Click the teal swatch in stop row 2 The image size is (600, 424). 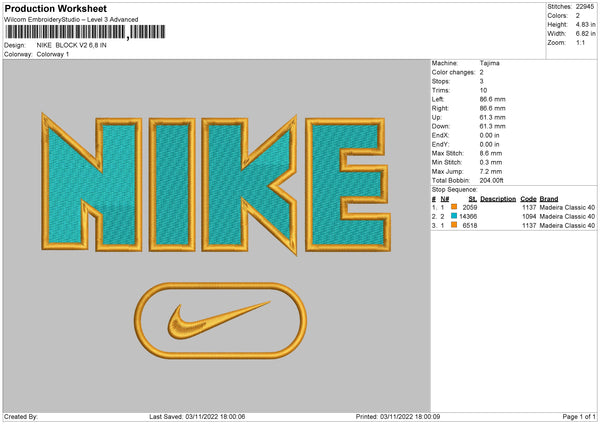point(454,216)
